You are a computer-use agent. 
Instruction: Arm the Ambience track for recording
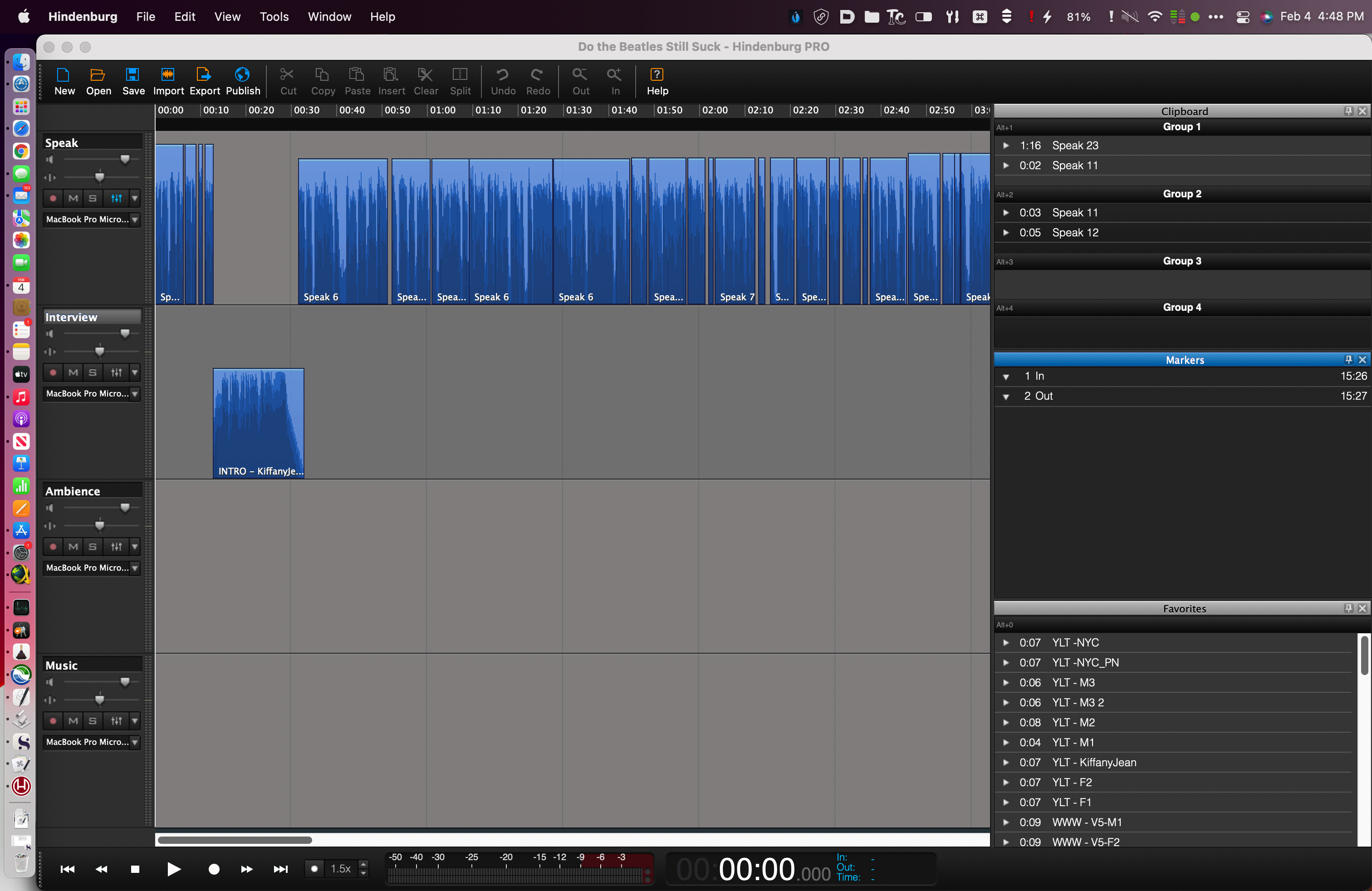53,546
